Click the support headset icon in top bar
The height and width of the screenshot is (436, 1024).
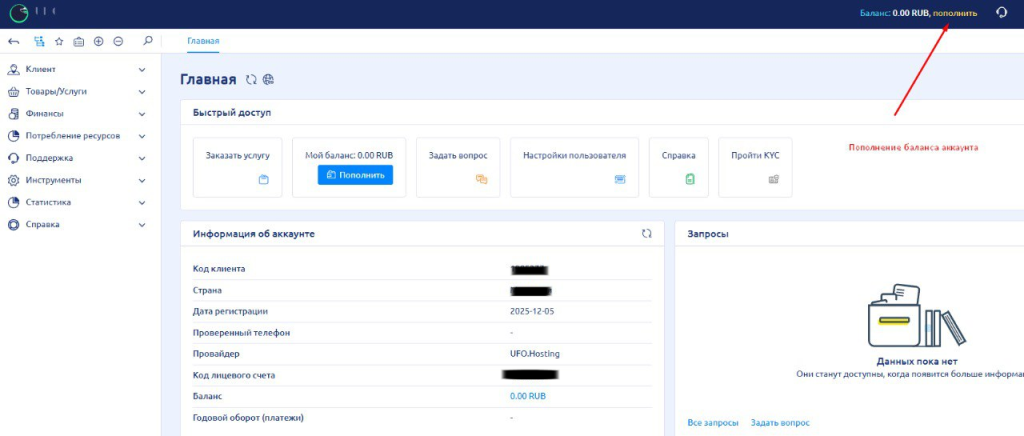coord(1001,13)
